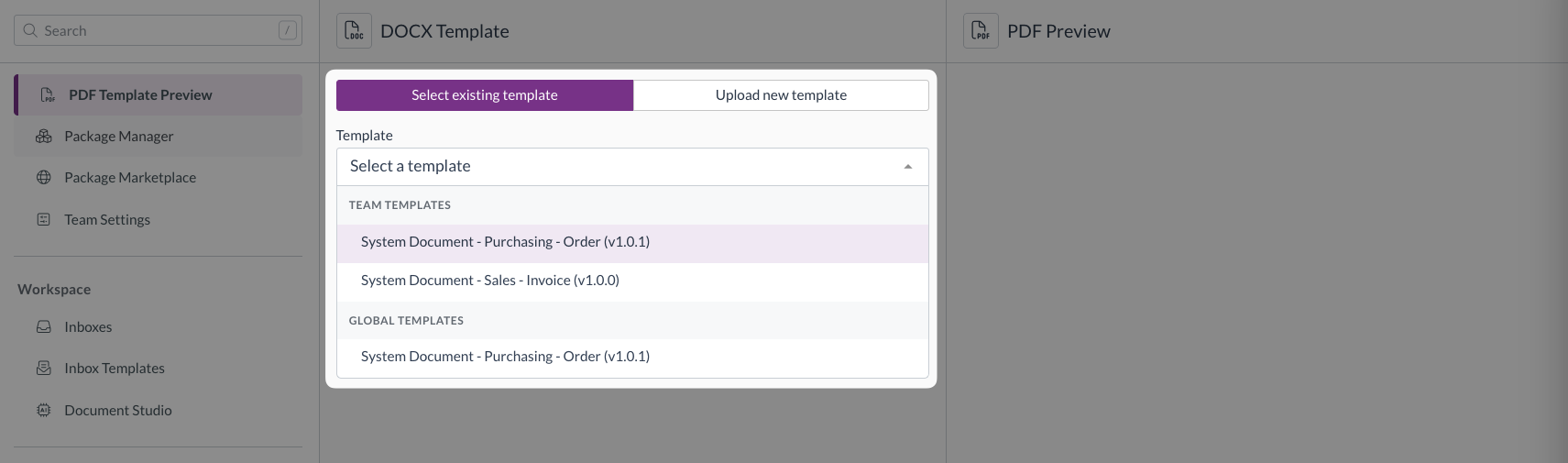The image size is (1568, 463).
Task: Click the Package Manager boxes icon
Action: (x=44, y=137)
